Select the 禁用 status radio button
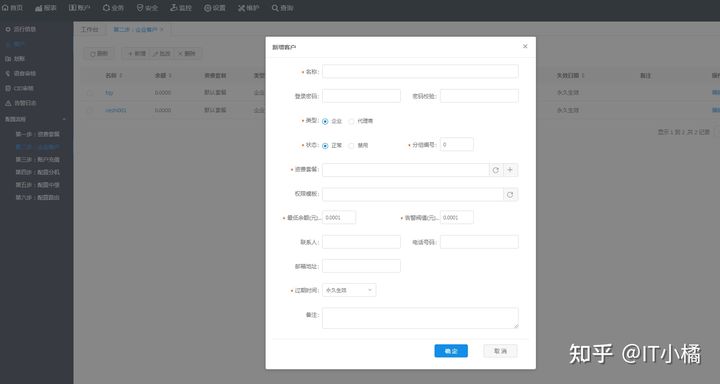720x384 pixels. click(352, 146)
